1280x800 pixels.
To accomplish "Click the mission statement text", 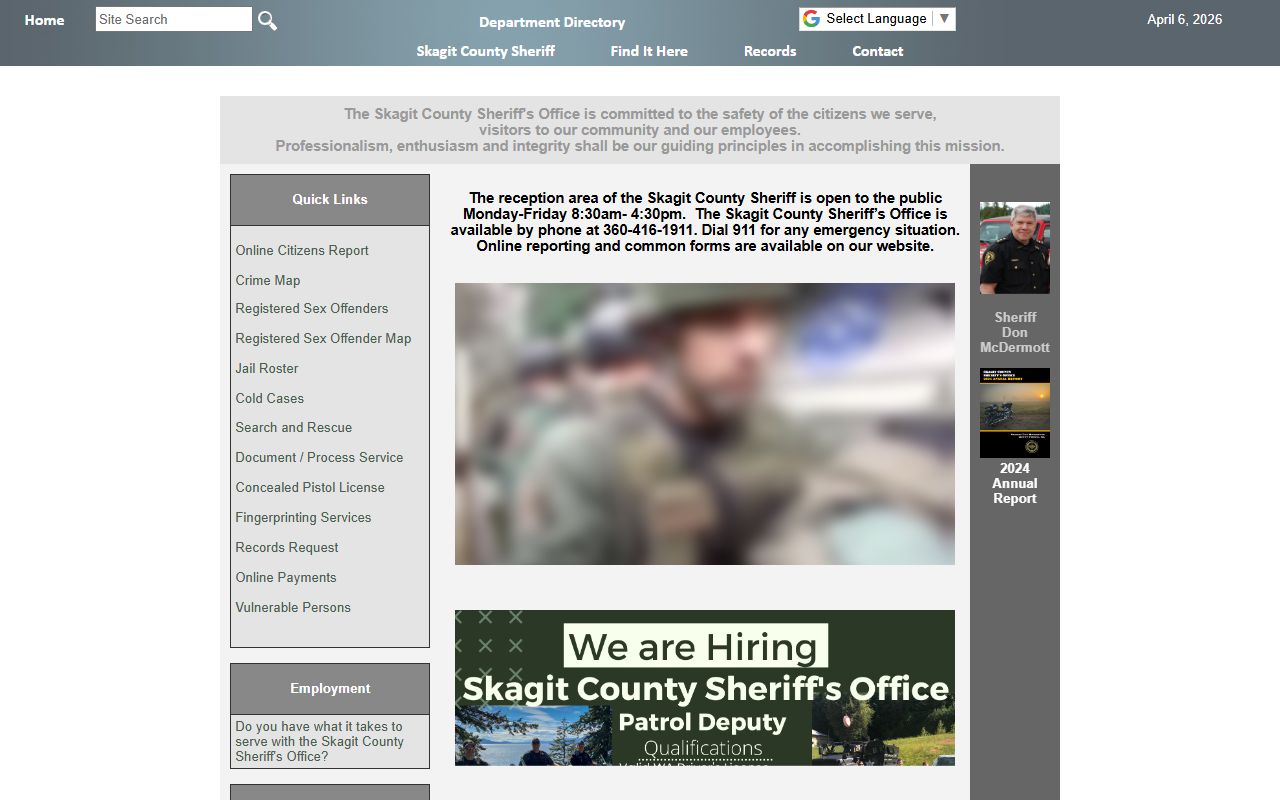I will (640, 130).
